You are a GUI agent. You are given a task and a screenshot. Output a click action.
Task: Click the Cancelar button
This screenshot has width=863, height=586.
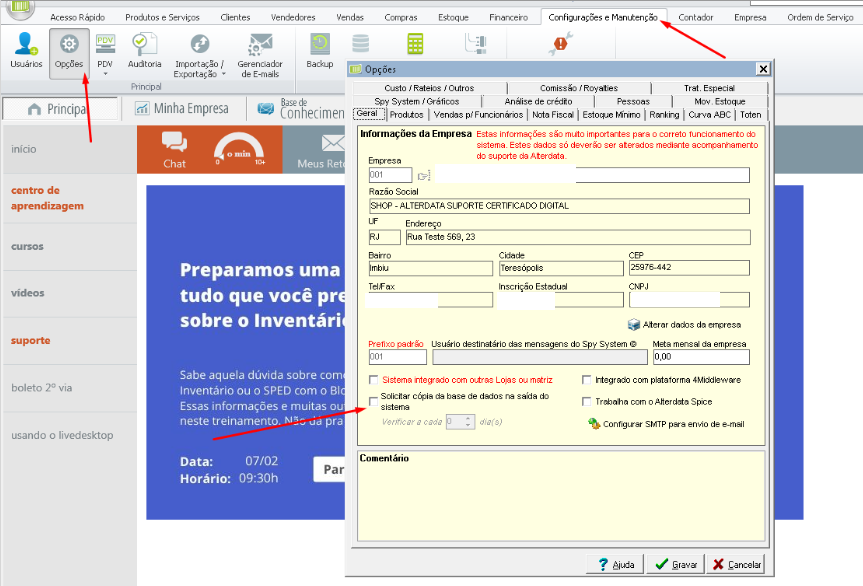(736, 565)
